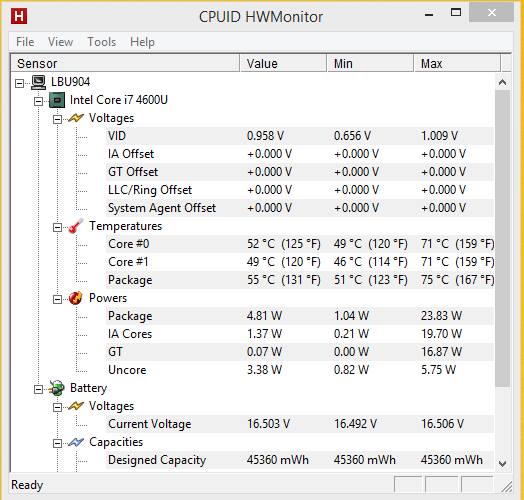
Task: Open the View menu
Action: click(x=60, y=42)
